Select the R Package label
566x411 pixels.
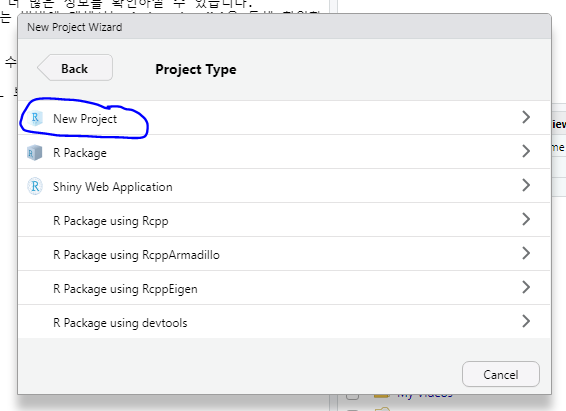80,153
